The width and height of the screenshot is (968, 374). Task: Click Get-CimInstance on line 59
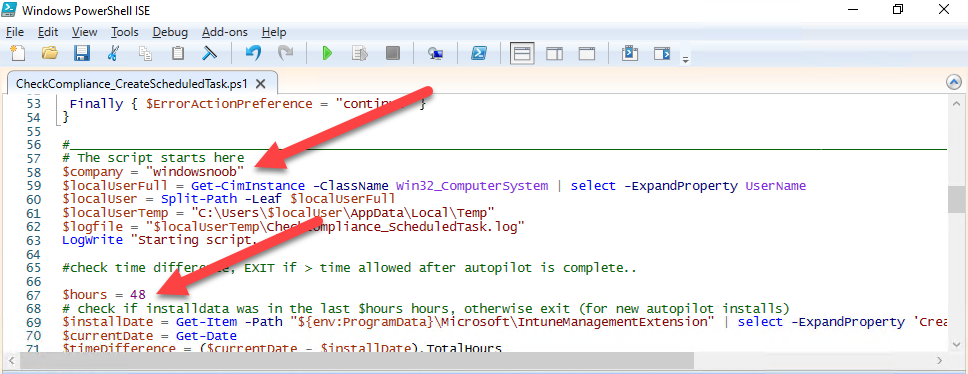click(x=248, y=185)
